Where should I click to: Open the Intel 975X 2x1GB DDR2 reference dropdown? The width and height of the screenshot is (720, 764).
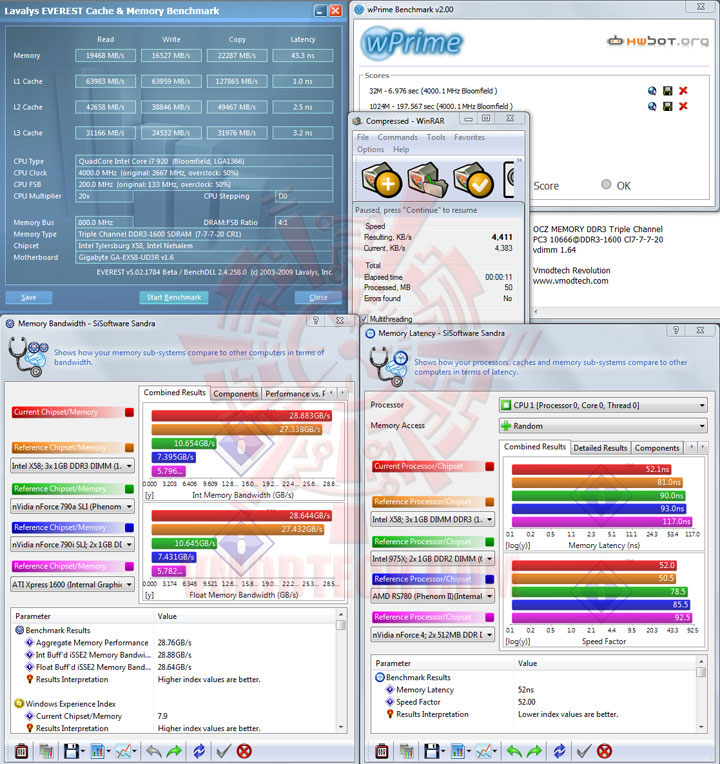click(x=433, y=559)
